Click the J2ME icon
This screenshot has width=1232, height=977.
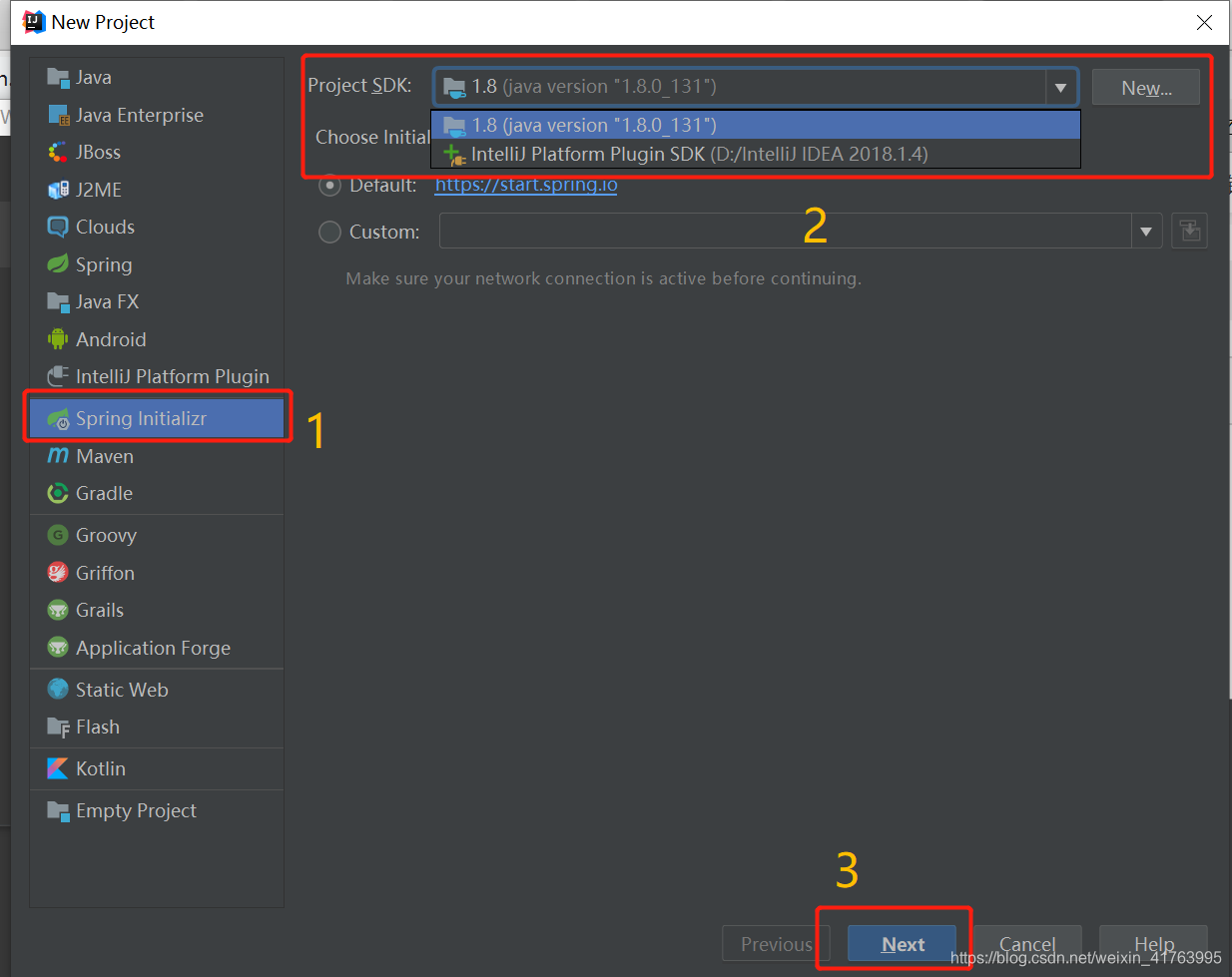[x=58, y=190]
